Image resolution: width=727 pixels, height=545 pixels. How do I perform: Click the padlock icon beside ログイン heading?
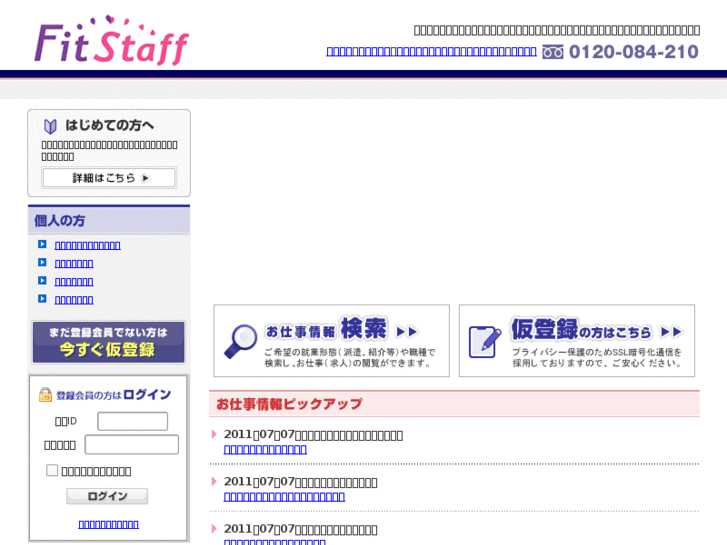tap(45, 395)
